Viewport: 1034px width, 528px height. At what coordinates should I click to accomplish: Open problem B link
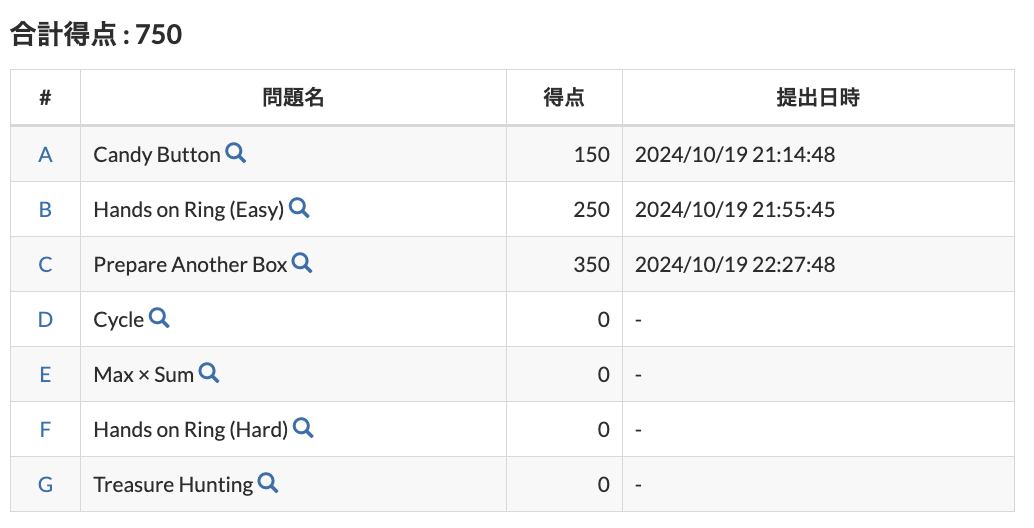tap(45, 210)
